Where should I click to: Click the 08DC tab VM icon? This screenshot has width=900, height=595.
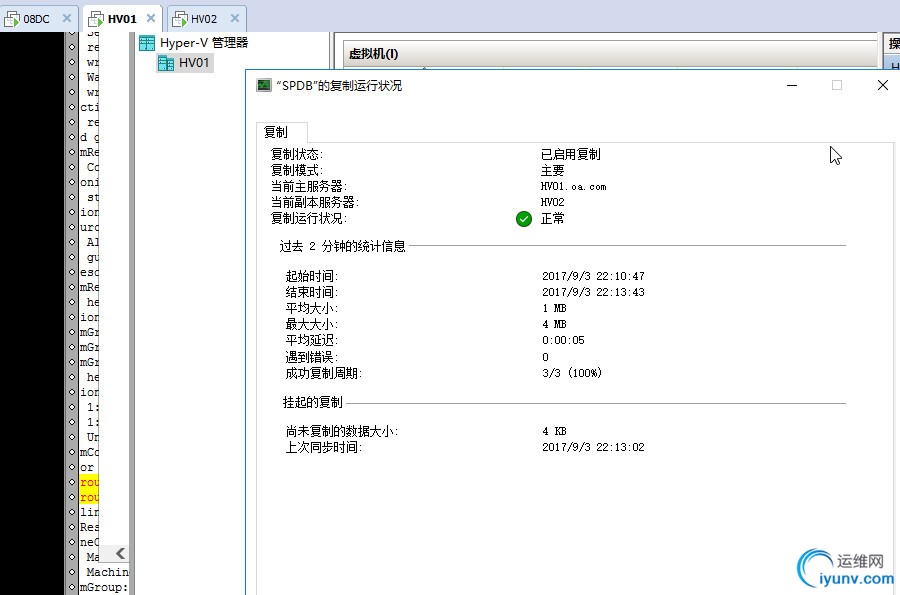point(12,20)
